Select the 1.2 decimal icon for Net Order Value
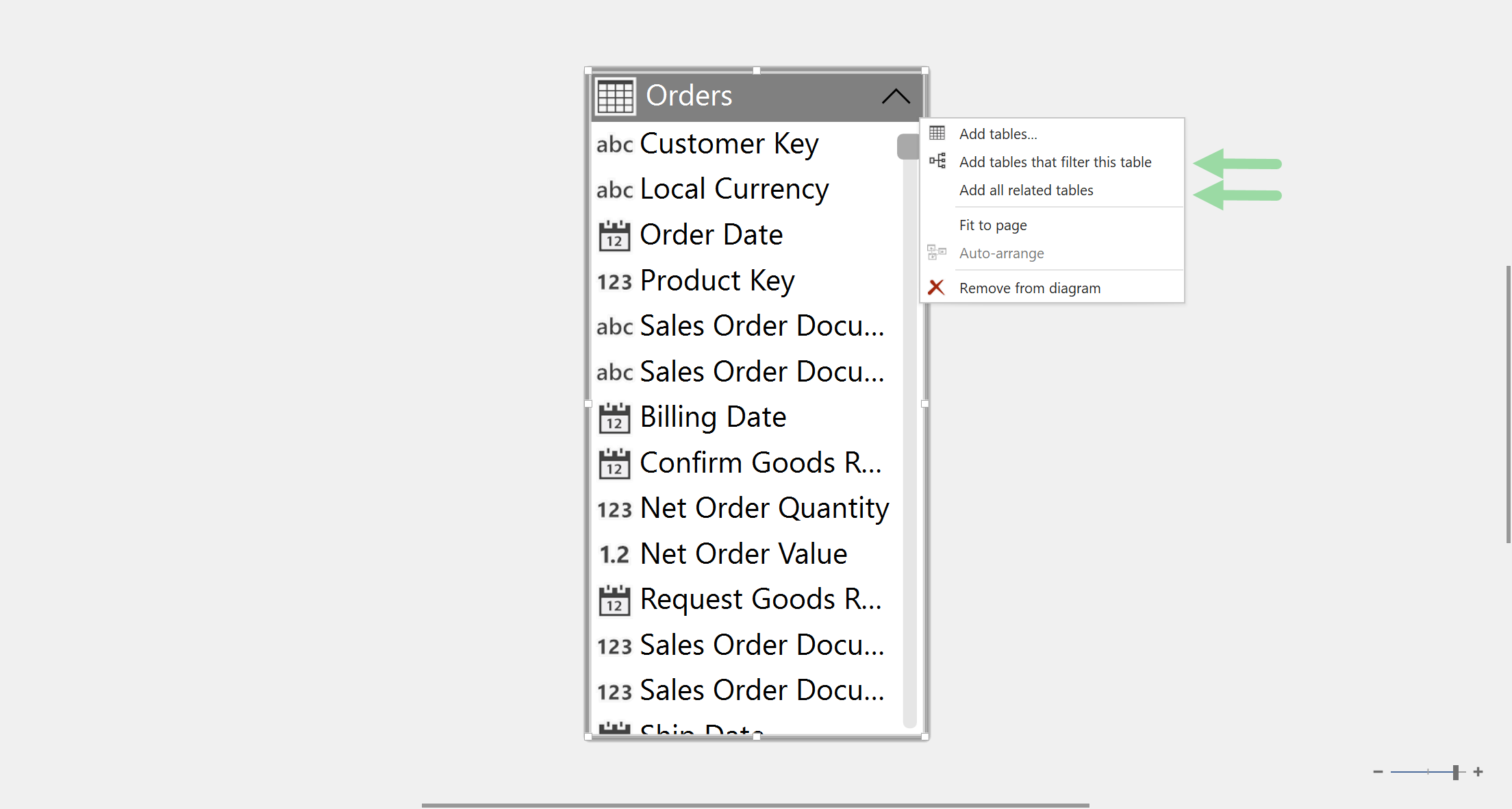Viewport: 1512px width, 809px height. [x=613, y=555]
